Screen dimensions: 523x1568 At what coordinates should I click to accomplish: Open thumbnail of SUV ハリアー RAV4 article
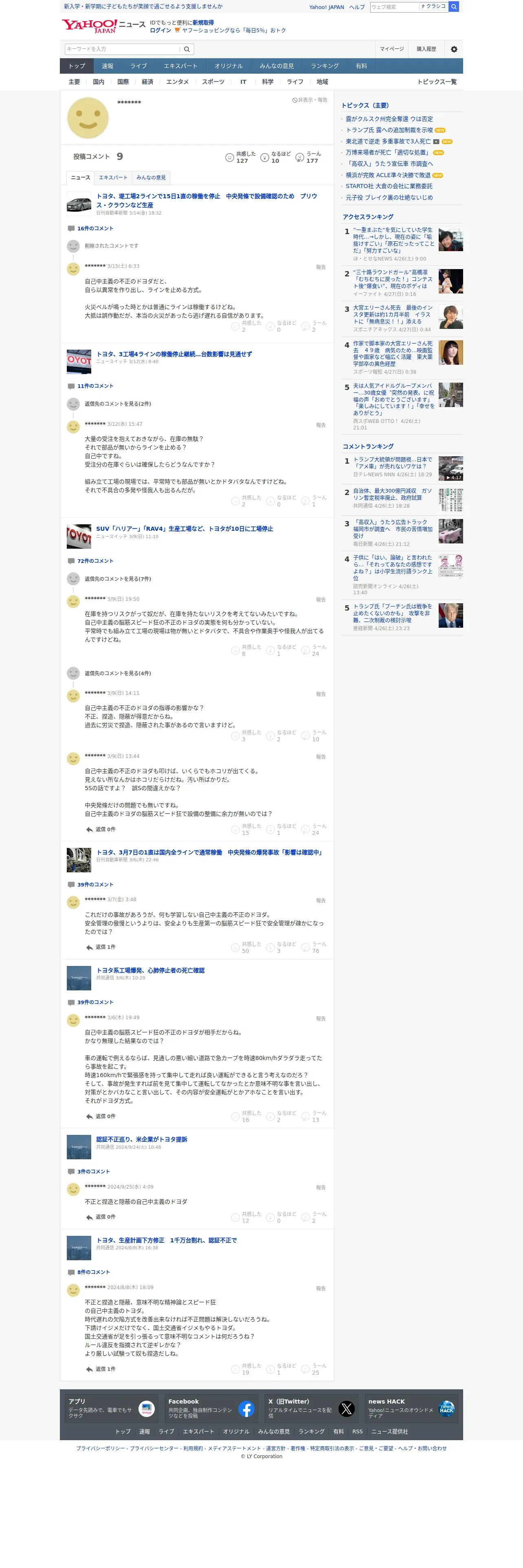(79, 537)
